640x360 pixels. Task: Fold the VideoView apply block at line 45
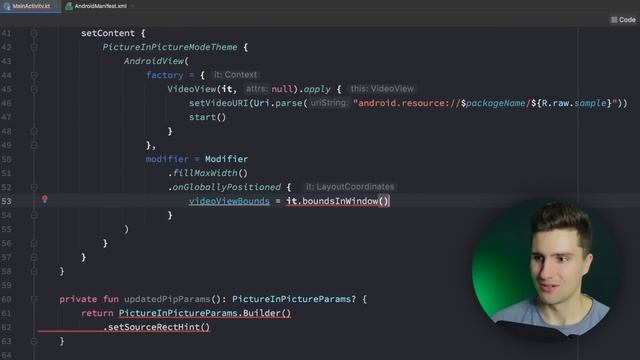(x=34, y=89)
